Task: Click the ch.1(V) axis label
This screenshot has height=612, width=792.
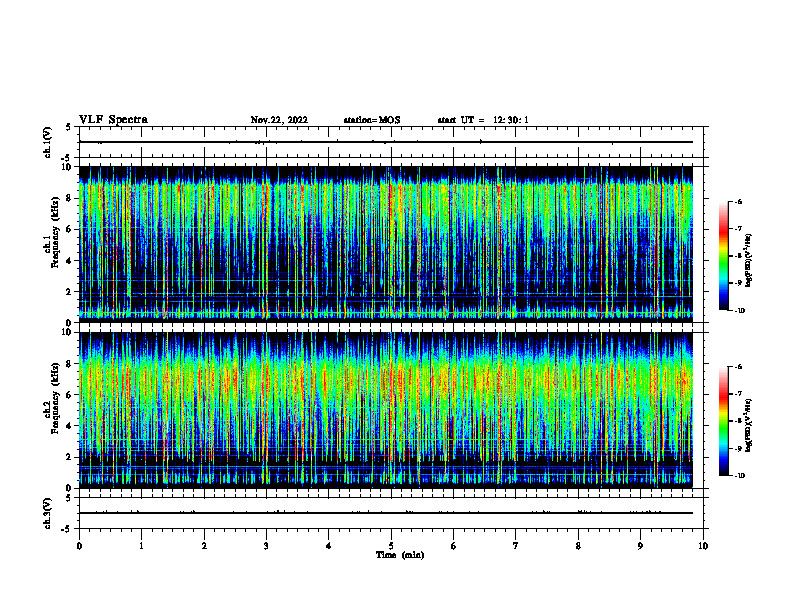Action: (48, 142)
